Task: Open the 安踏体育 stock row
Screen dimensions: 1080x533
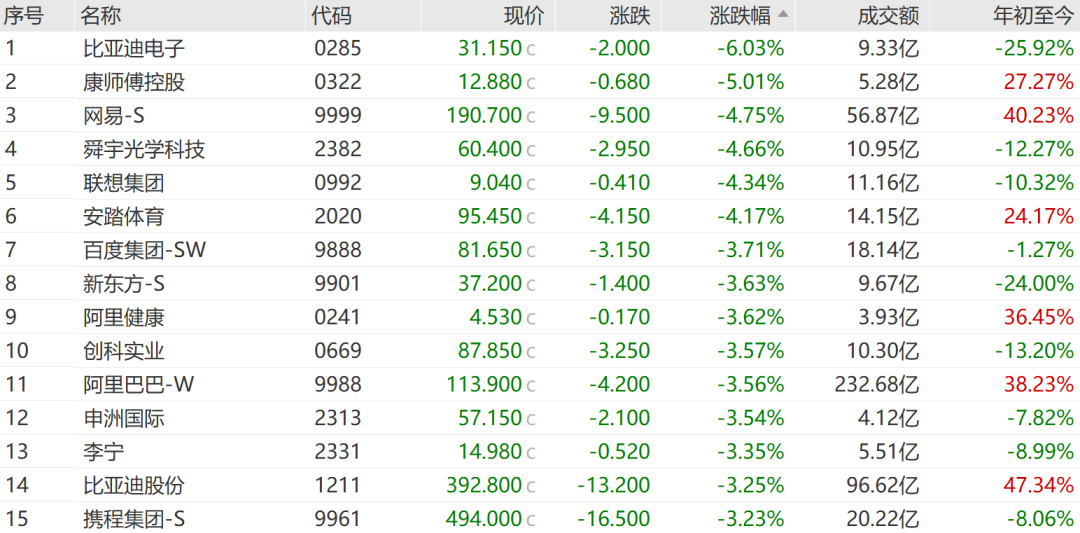Action: coord(124,216)
